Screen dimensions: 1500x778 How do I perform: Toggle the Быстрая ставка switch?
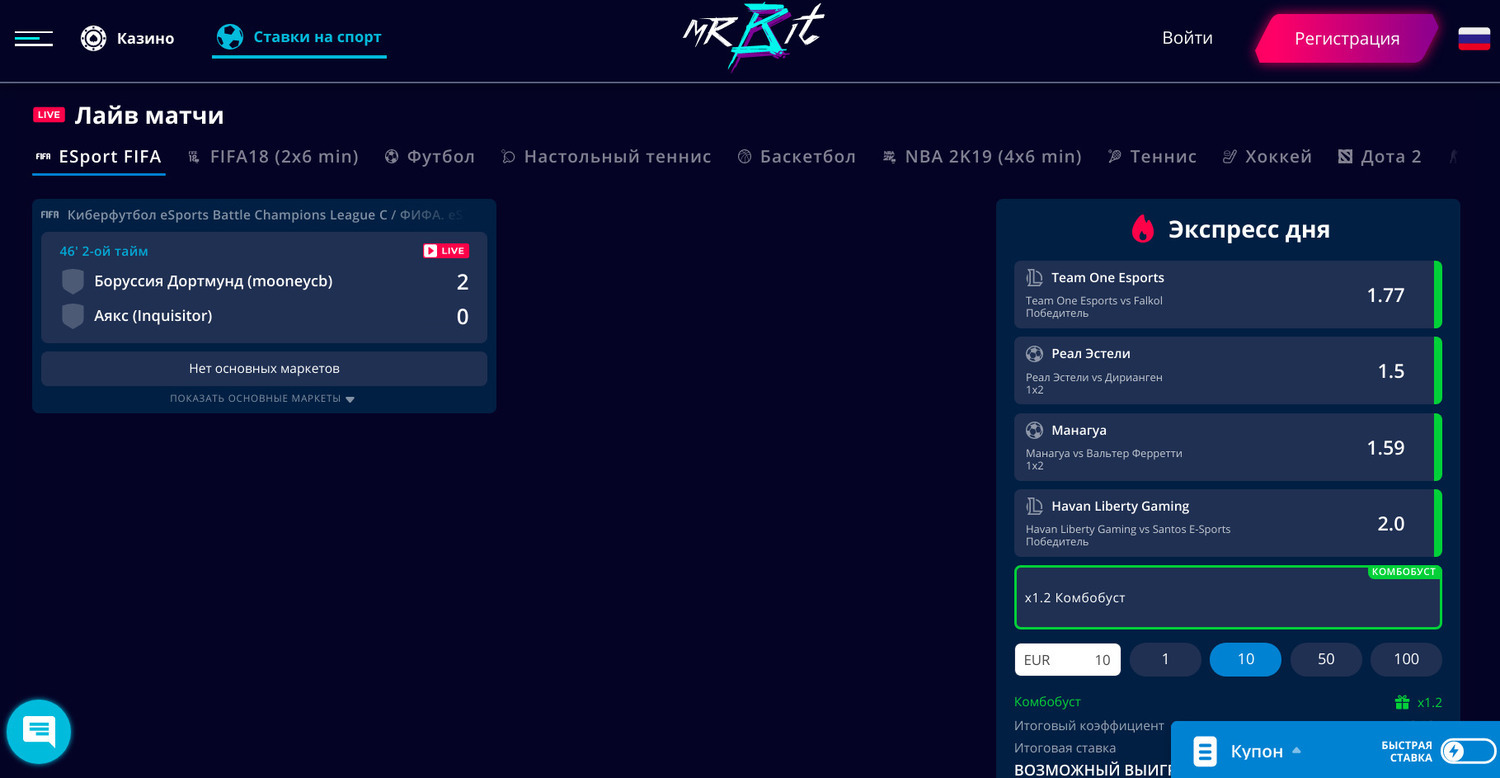(1466, 751)
